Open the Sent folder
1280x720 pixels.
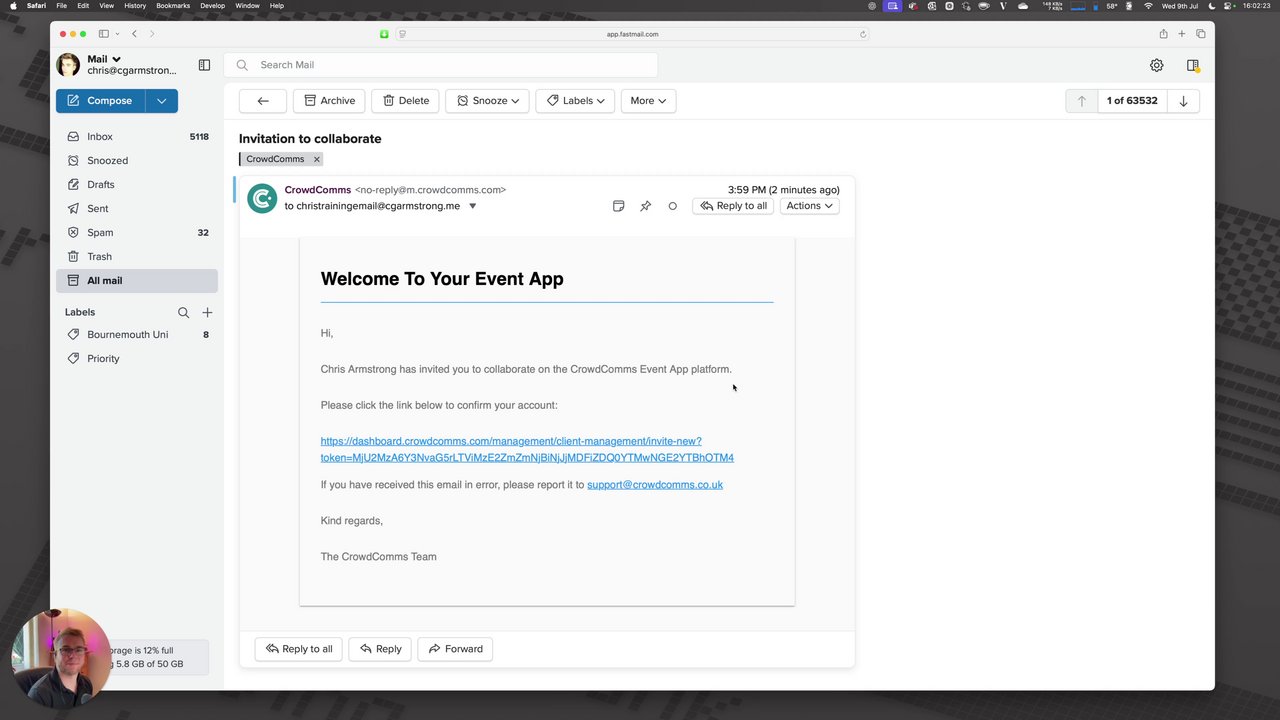pyautogui.click(x=137, y=209)
